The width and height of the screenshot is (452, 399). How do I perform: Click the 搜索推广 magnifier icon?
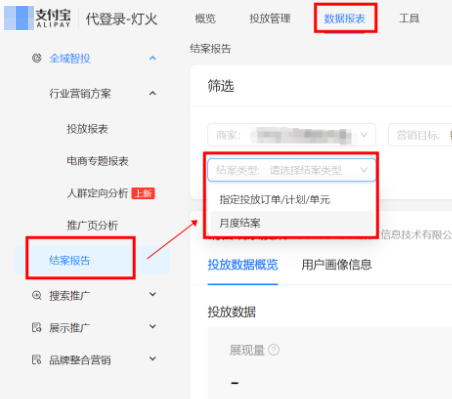(x=36, y=295)
